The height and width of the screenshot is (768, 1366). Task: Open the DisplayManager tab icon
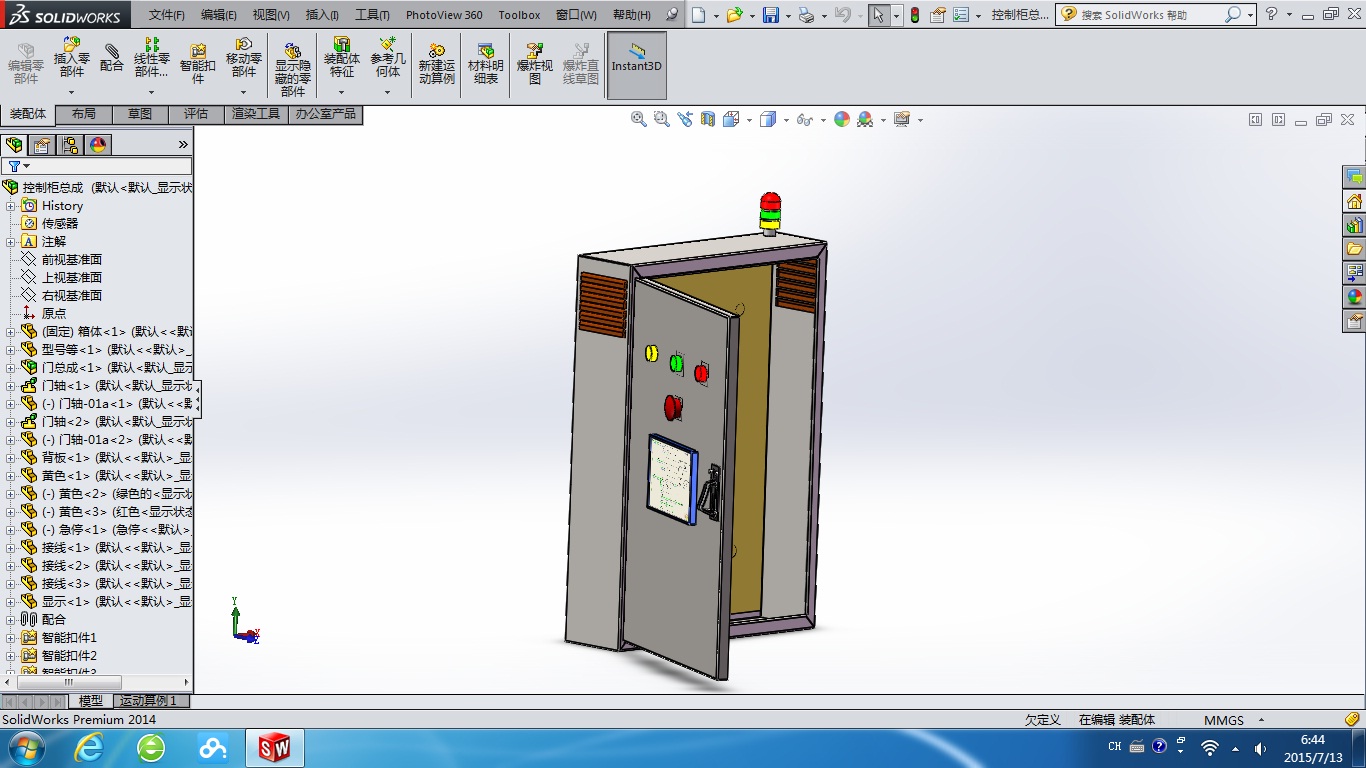coord(98,145)
